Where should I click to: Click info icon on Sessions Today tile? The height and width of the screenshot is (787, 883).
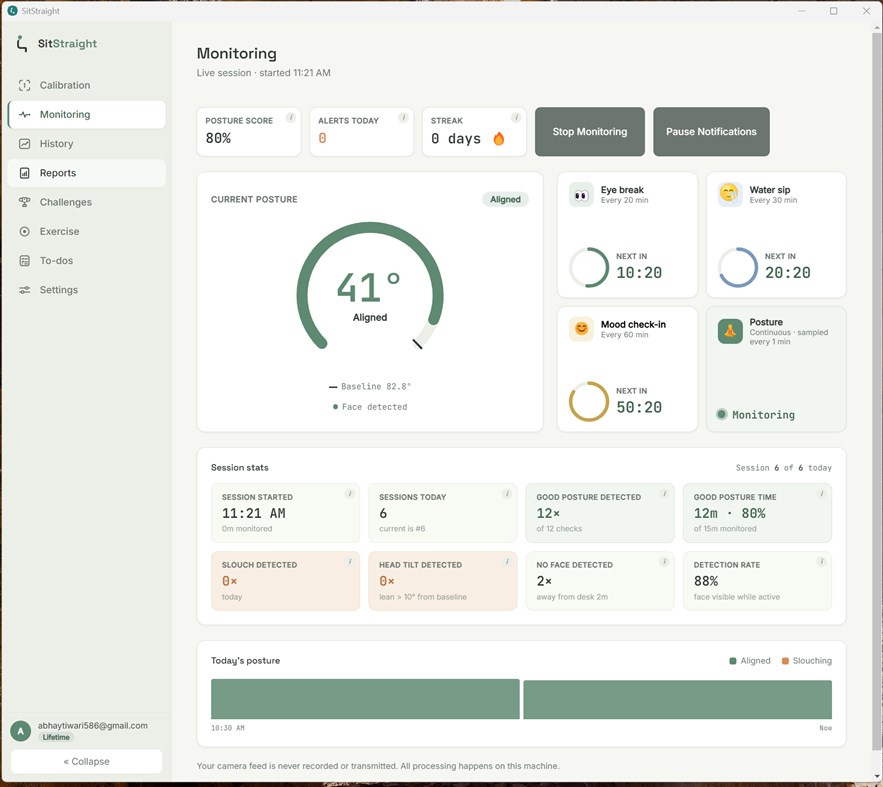pyautogui.click(x=507, y=494)
